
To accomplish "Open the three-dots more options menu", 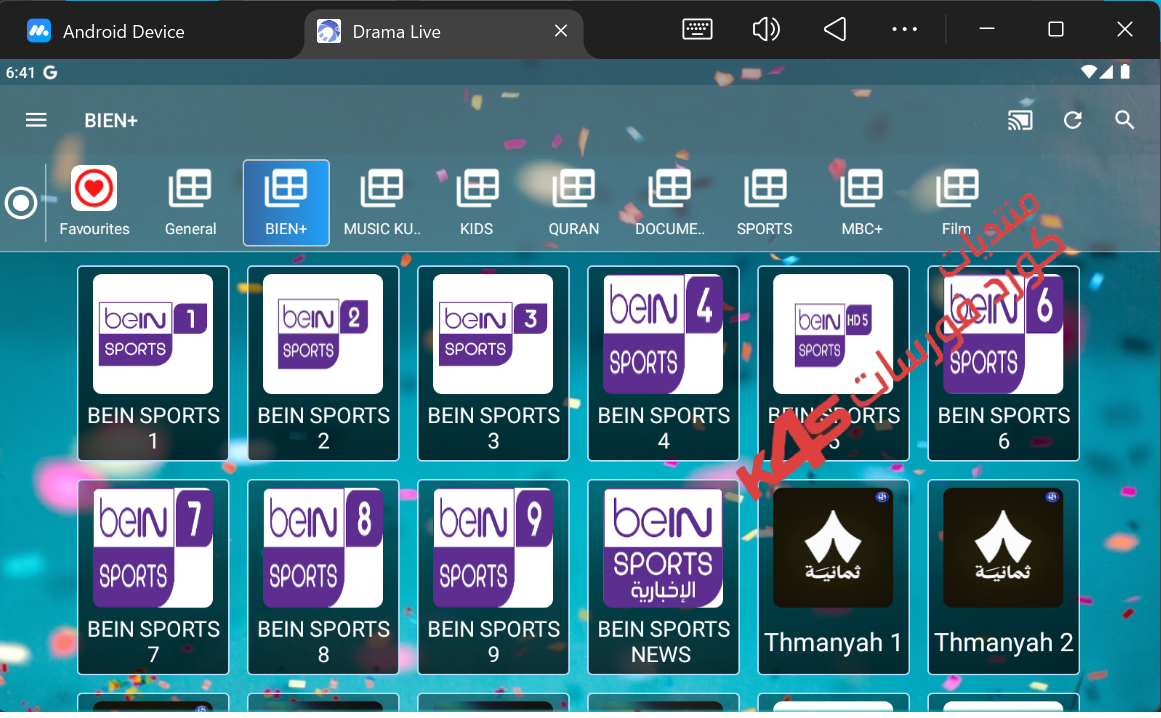I will (904, 30).
